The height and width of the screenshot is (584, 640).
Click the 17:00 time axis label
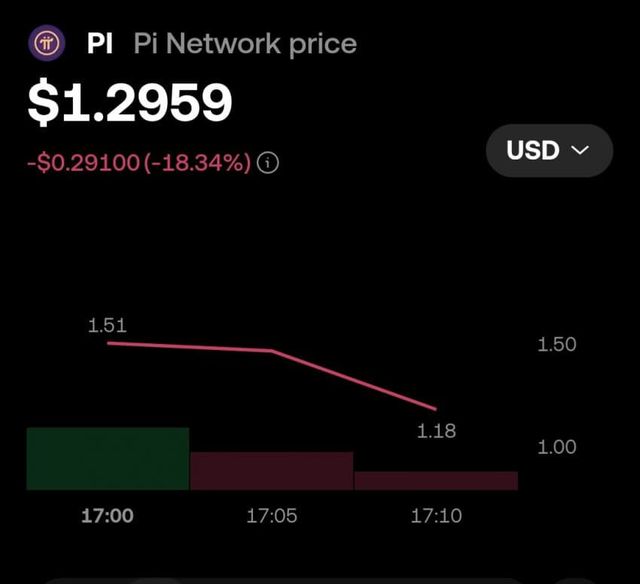[107, 516]
